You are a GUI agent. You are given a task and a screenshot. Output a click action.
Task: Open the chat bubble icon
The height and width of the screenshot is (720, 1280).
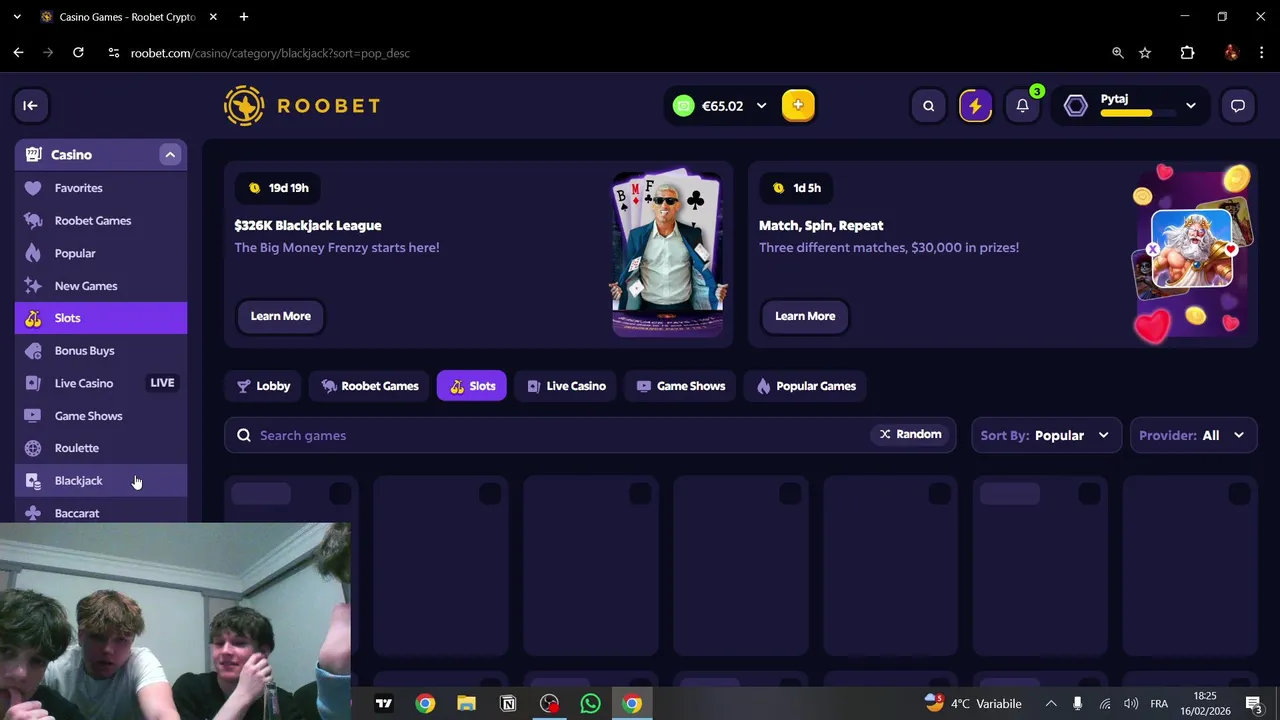click(x=1238, y=105)
